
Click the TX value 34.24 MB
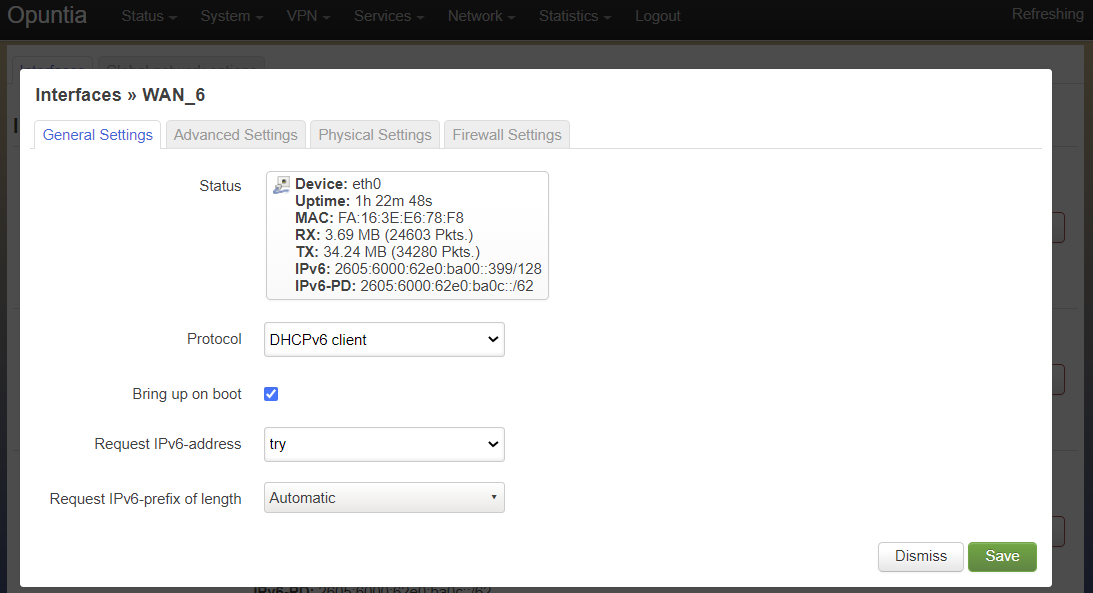click(x=355, y=252)
